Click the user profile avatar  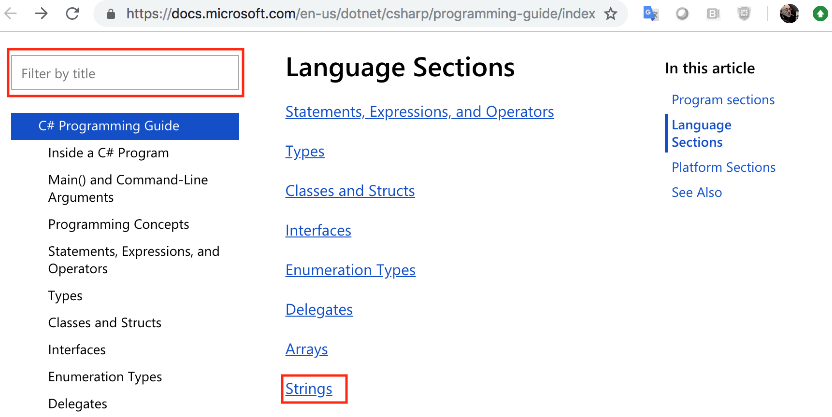(789, 14)
